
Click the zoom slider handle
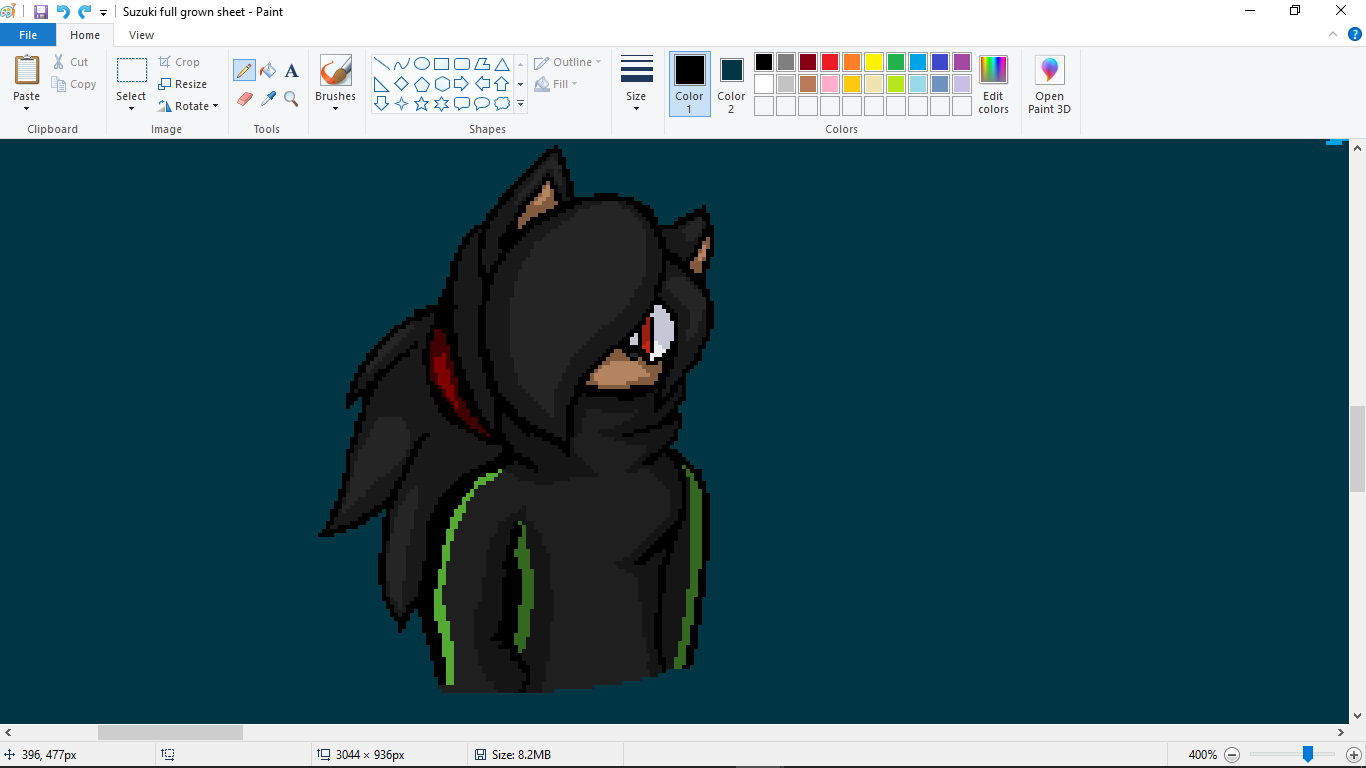pyautogui.click(x=1307, y=754)
